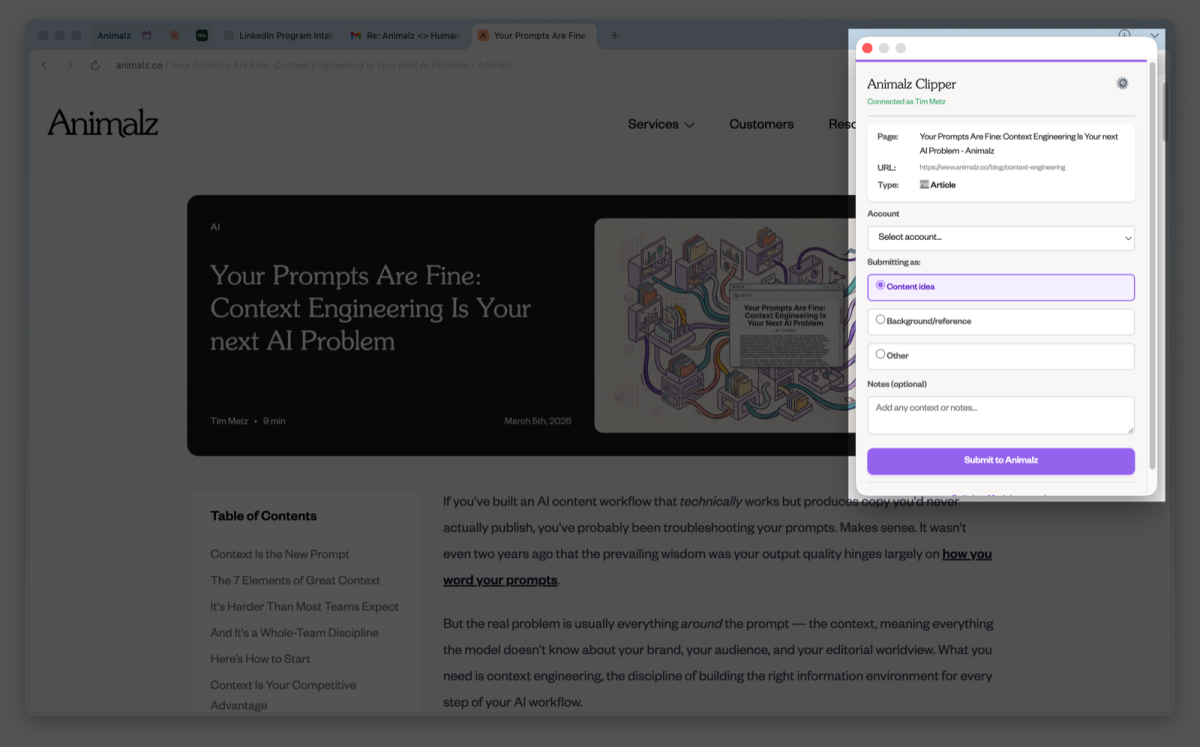The width and height of the screenshot is (1200, 747).
Task: Jump to Here's How to Start
Action: [260, 658]
